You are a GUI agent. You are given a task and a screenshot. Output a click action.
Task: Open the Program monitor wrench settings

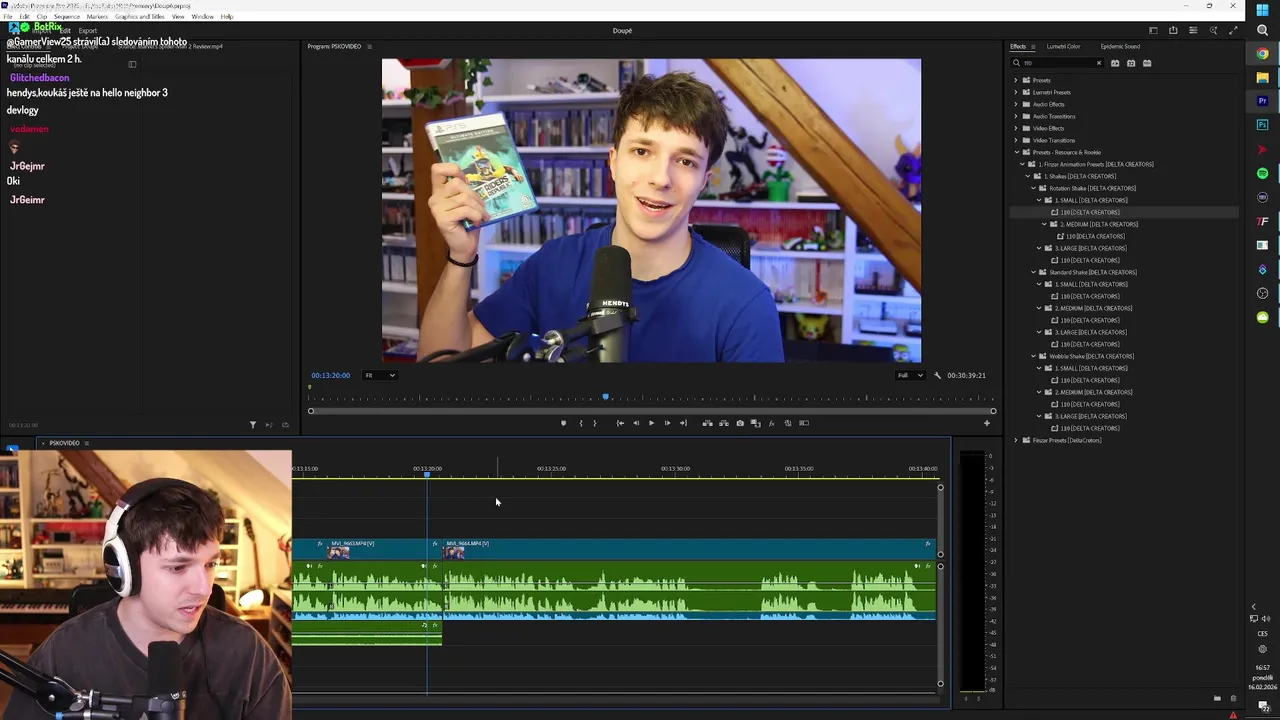[937, 375]
